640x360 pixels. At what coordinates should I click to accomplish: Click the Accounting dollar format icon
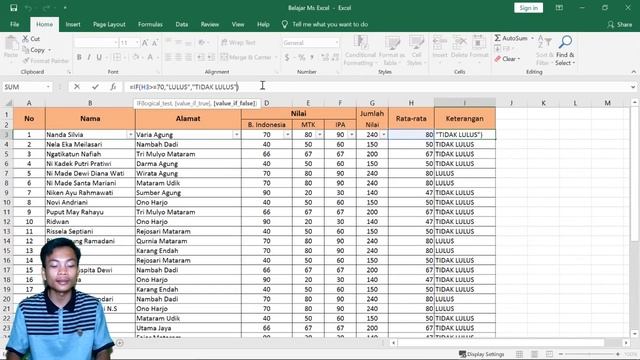tap(287, 58)
